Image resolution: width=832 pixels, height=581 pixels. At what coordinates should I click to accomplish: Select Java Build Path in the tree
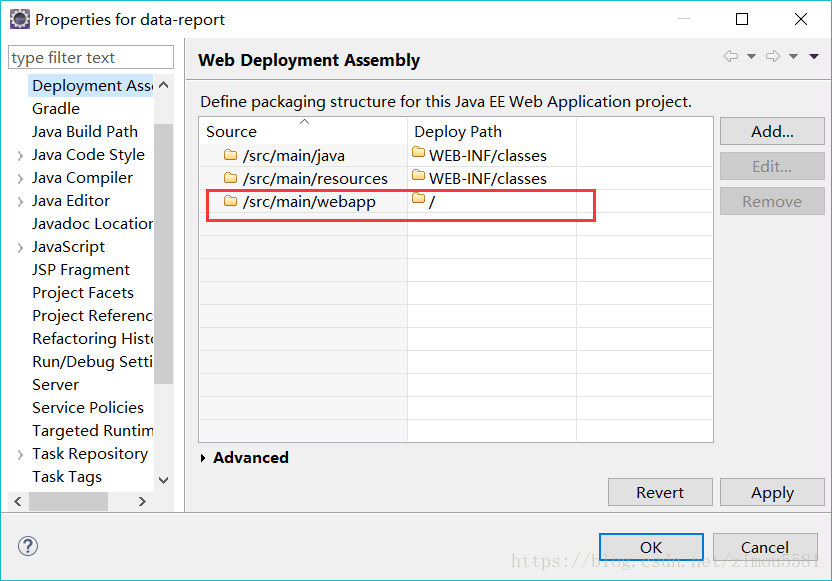(85, 131)
